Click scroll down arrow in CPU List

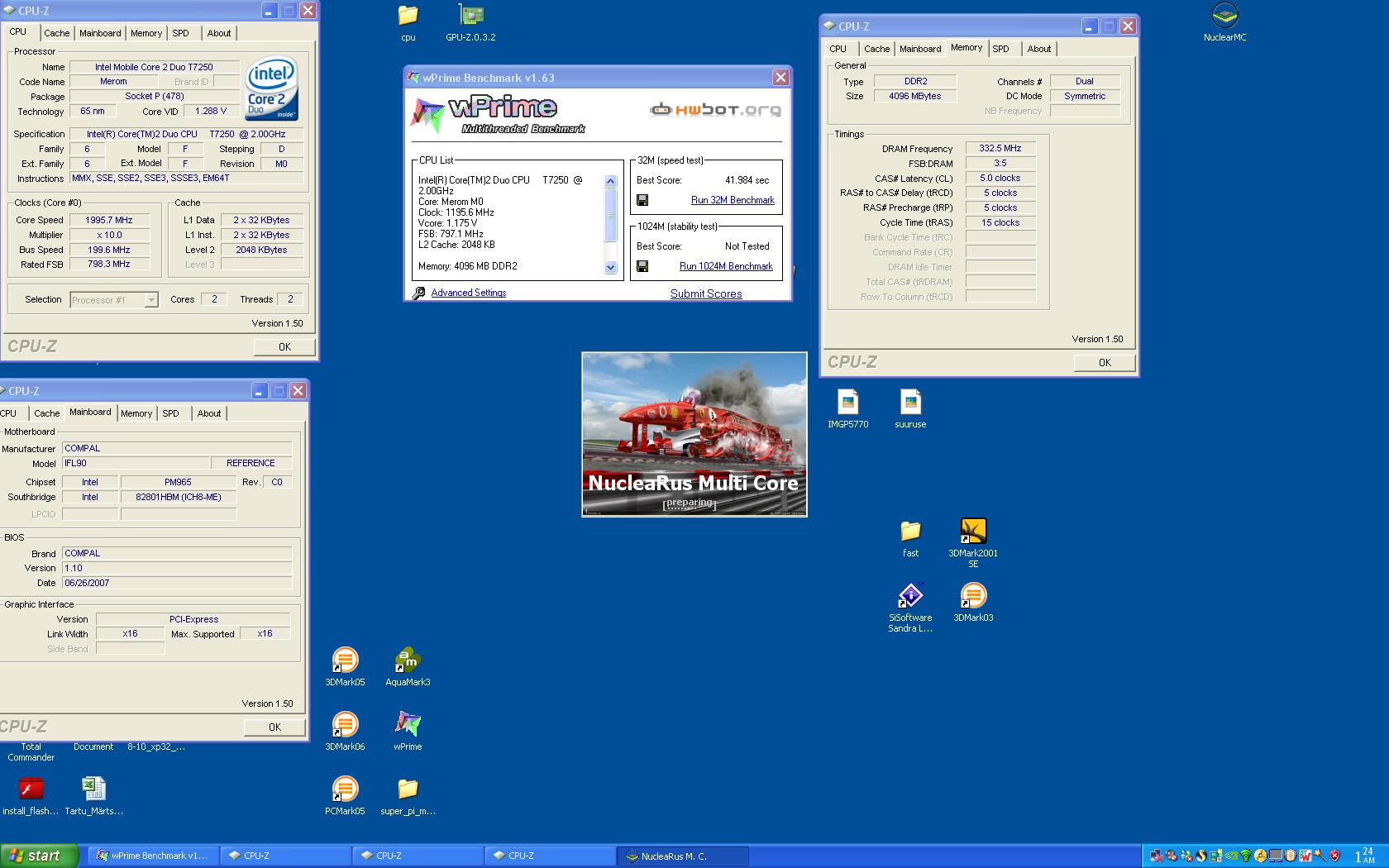coord(610,267)
